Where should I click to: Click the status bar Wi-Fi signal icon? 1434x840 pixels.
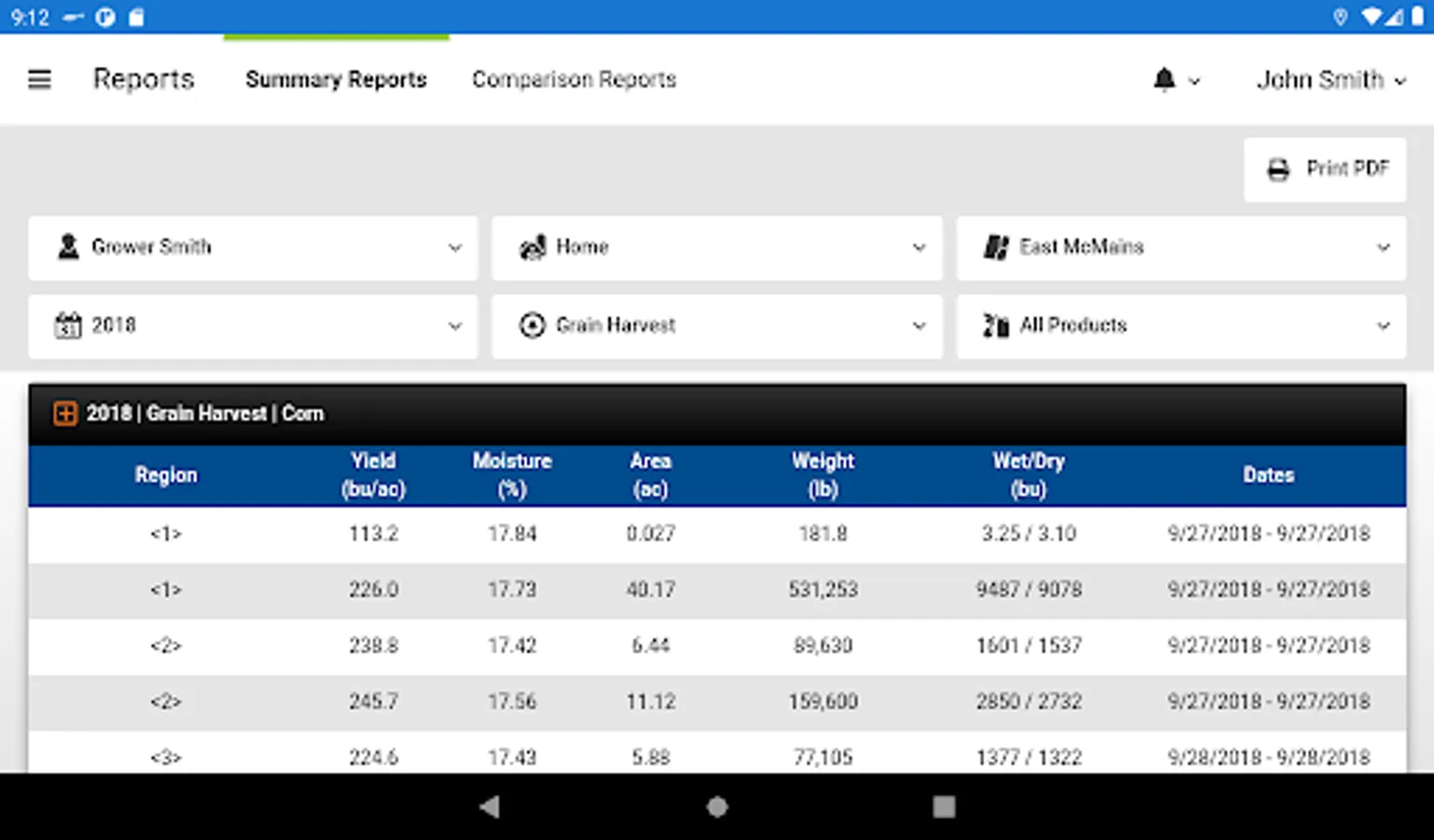click(1372, 17)
